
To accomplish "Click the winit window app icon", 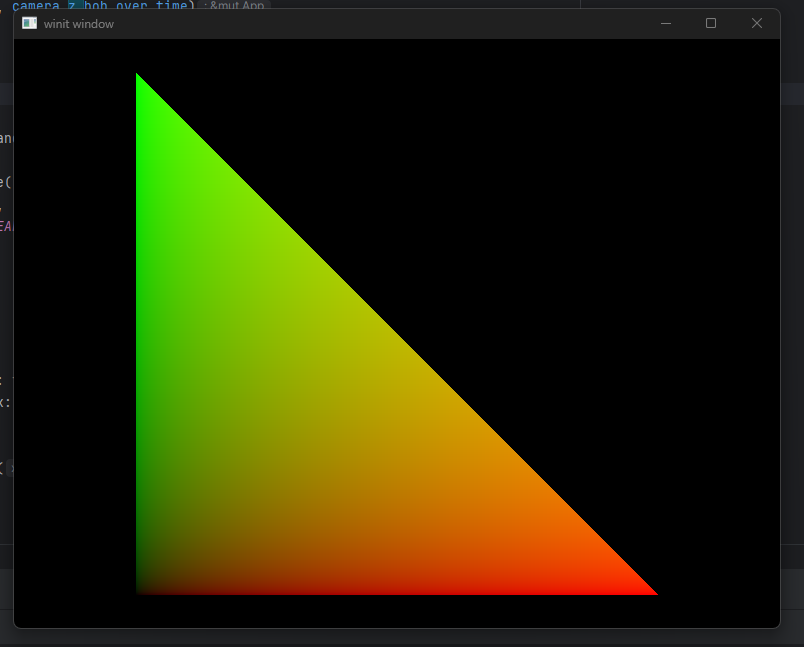I will coord(30,24).
